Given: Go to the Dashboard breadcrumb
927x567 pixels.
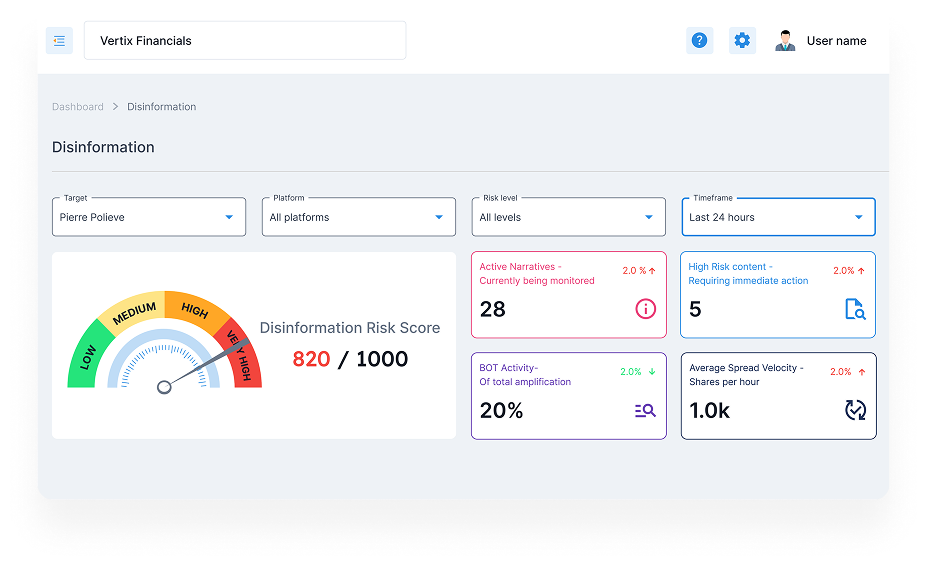Looking at the screenshot, I should pyautogui.click(x=77, y=106).
